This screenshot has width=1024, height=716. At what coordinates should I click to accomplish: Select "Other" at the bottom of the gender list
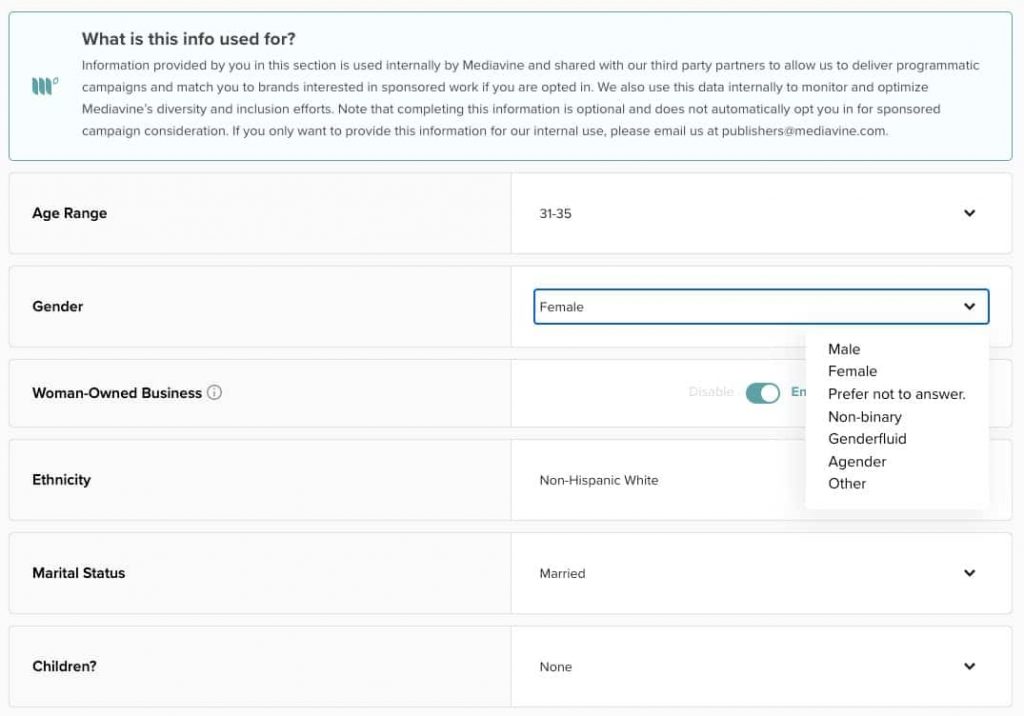pos(846,483)
